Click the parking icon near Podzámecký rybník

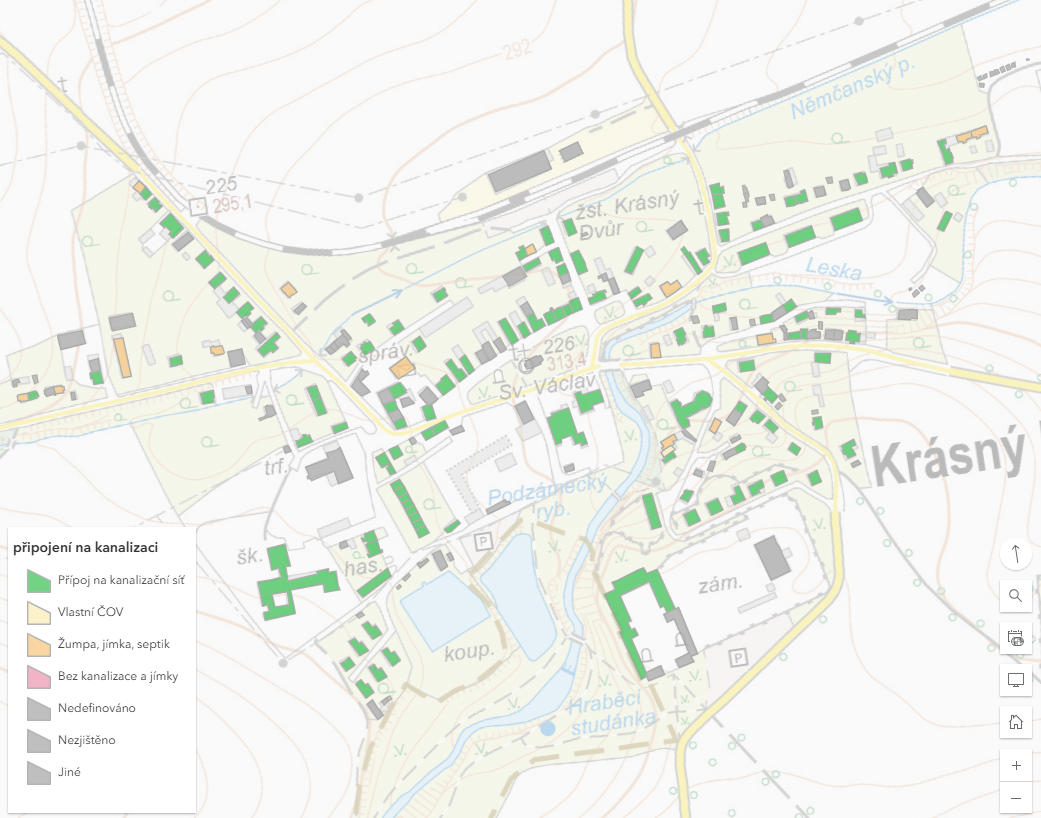(x=483, y=541)
